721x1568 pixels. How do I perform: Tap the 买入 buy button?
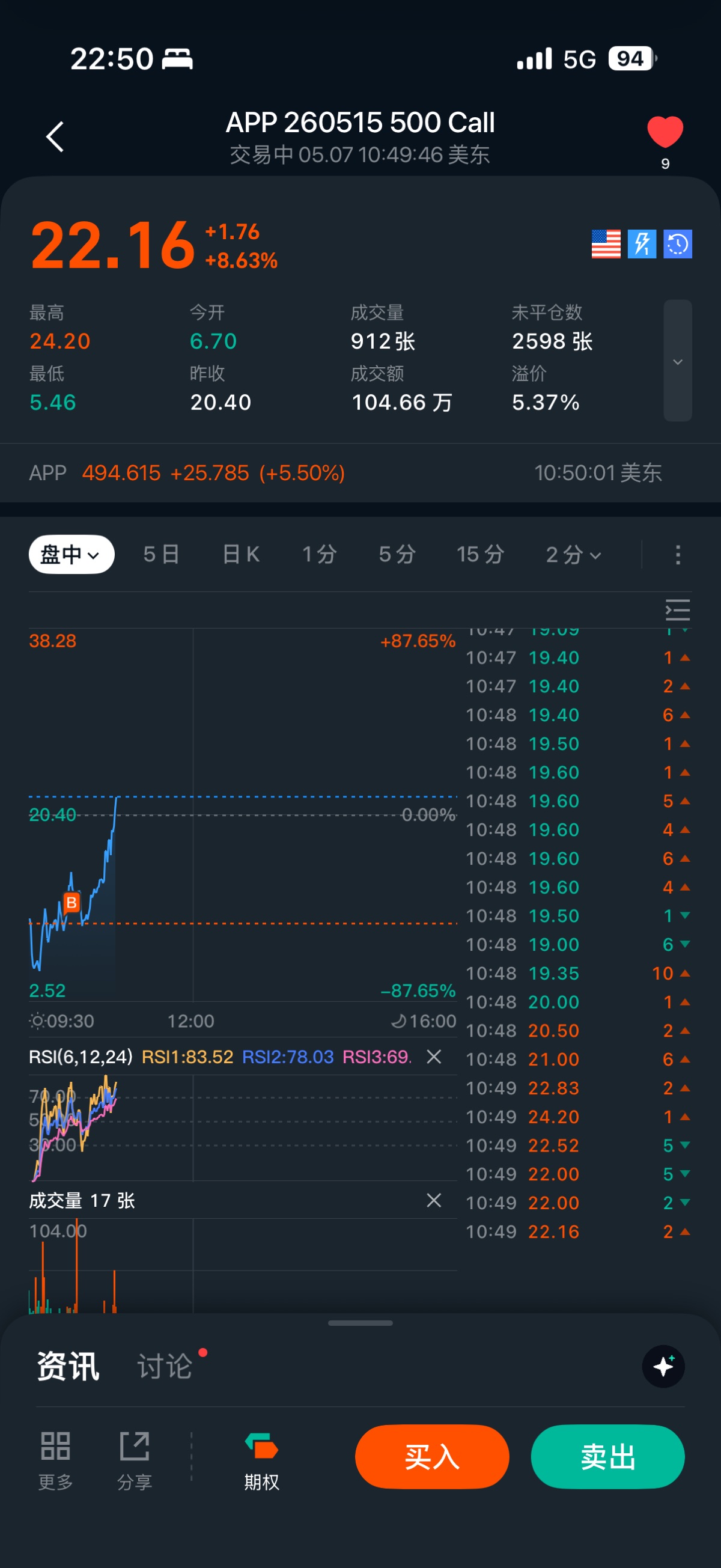432,1457
